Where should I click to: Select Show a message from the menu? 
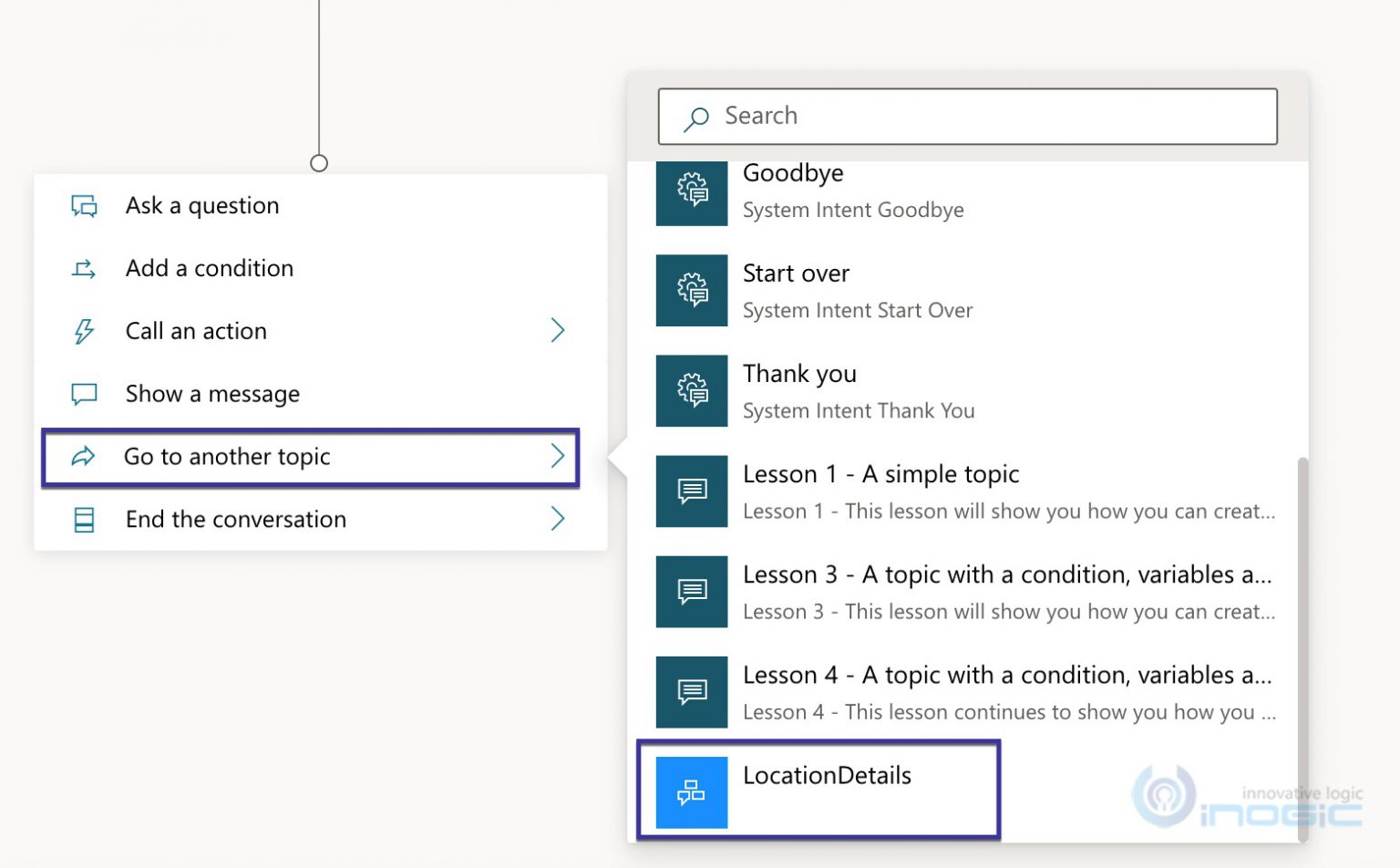point(211,394)
